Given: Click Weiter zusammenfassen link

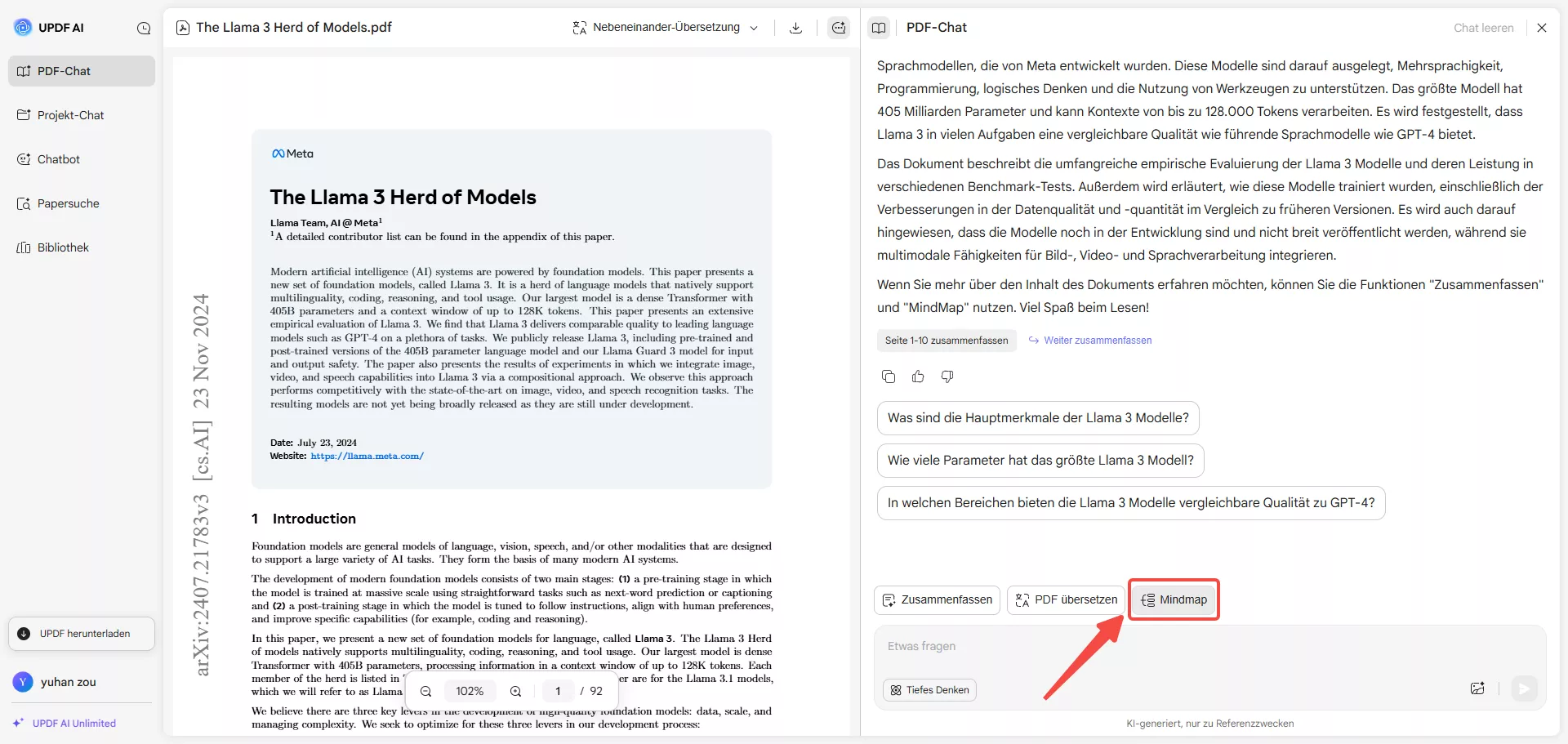Looking at the screenshot, I should pos(1098,341).
